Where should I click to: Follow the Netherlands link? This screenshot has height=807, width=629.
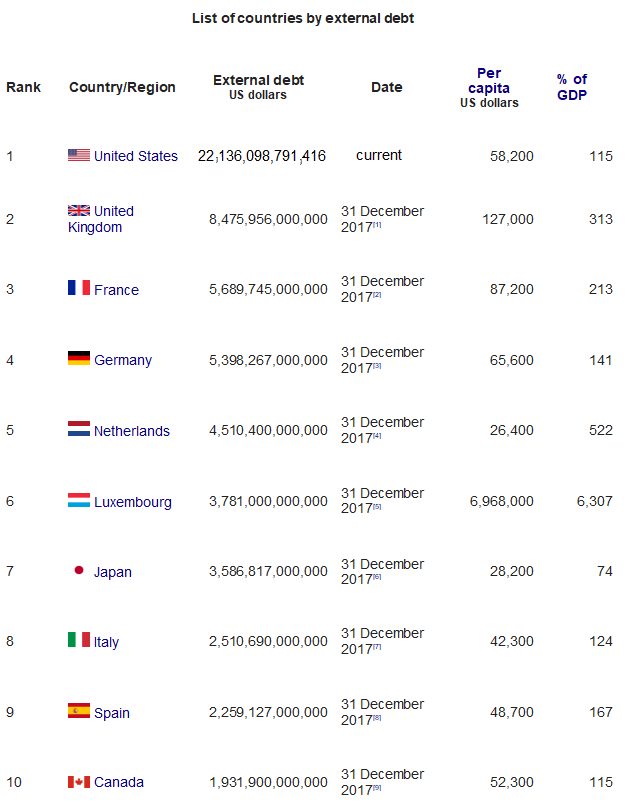click(132, 431)
